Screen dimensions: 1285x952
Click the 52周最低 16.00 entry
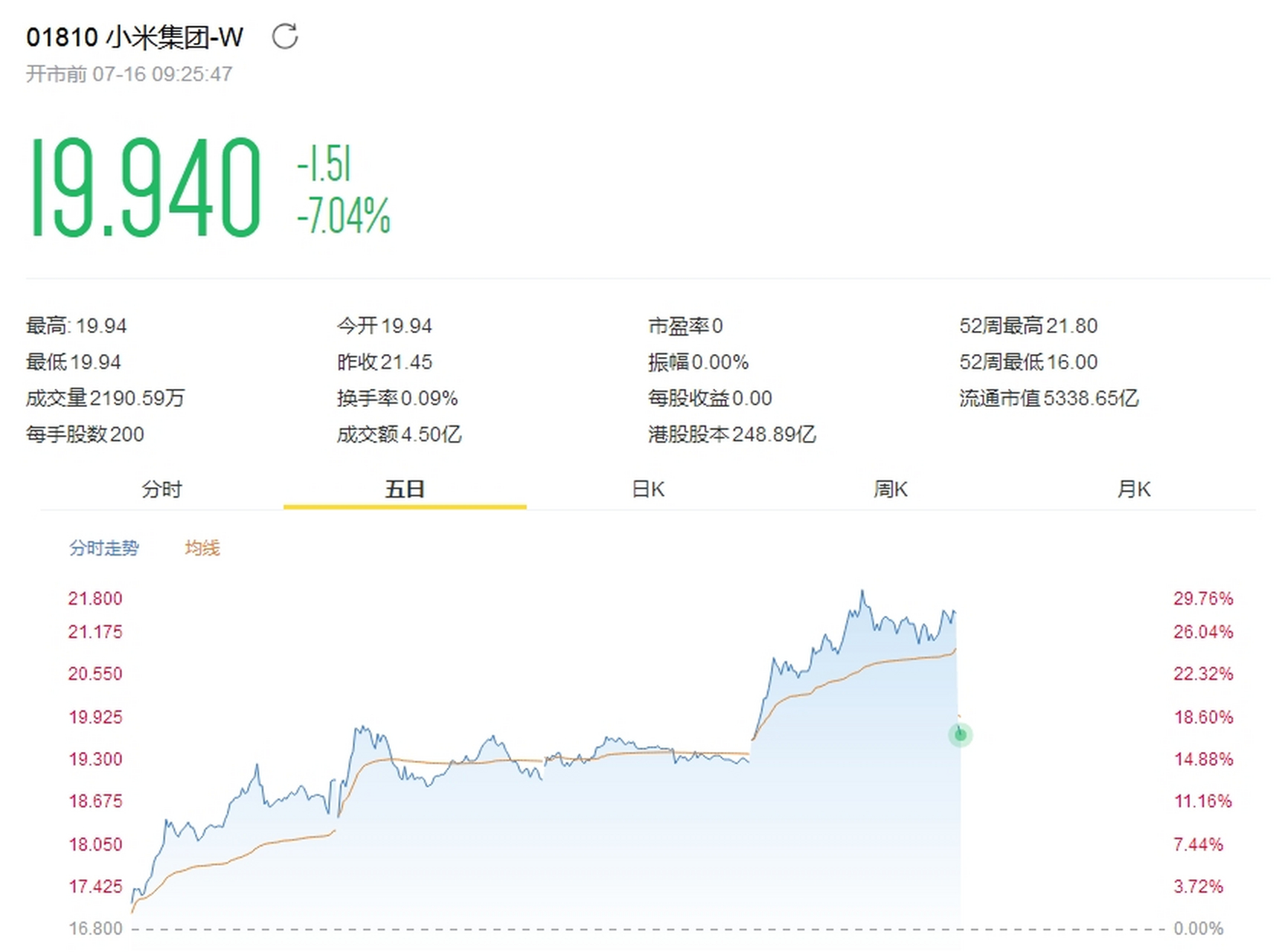click(x=1028, y=362)
